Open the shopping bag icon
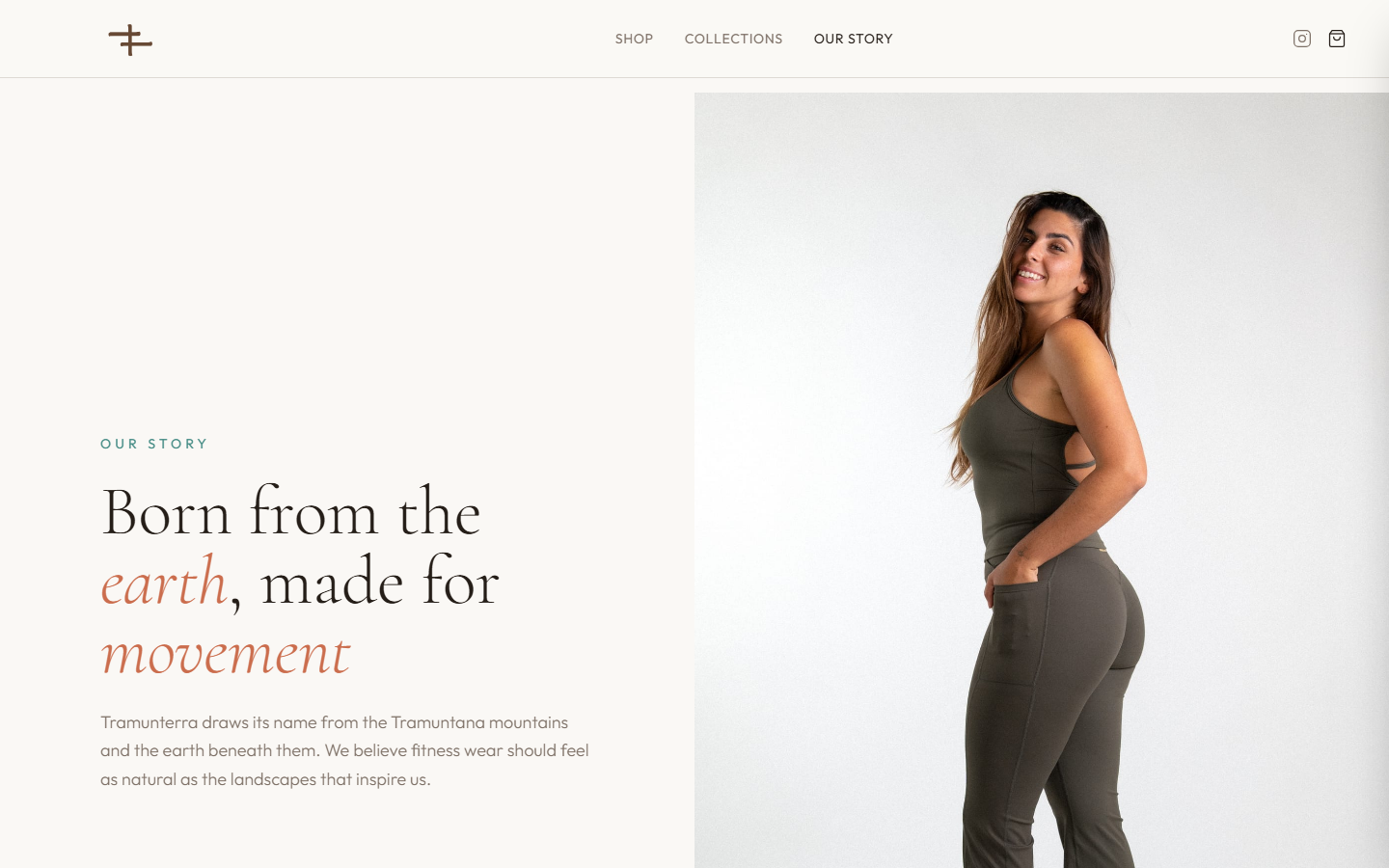This screenshot has height=868, width=1389. 1337,39
